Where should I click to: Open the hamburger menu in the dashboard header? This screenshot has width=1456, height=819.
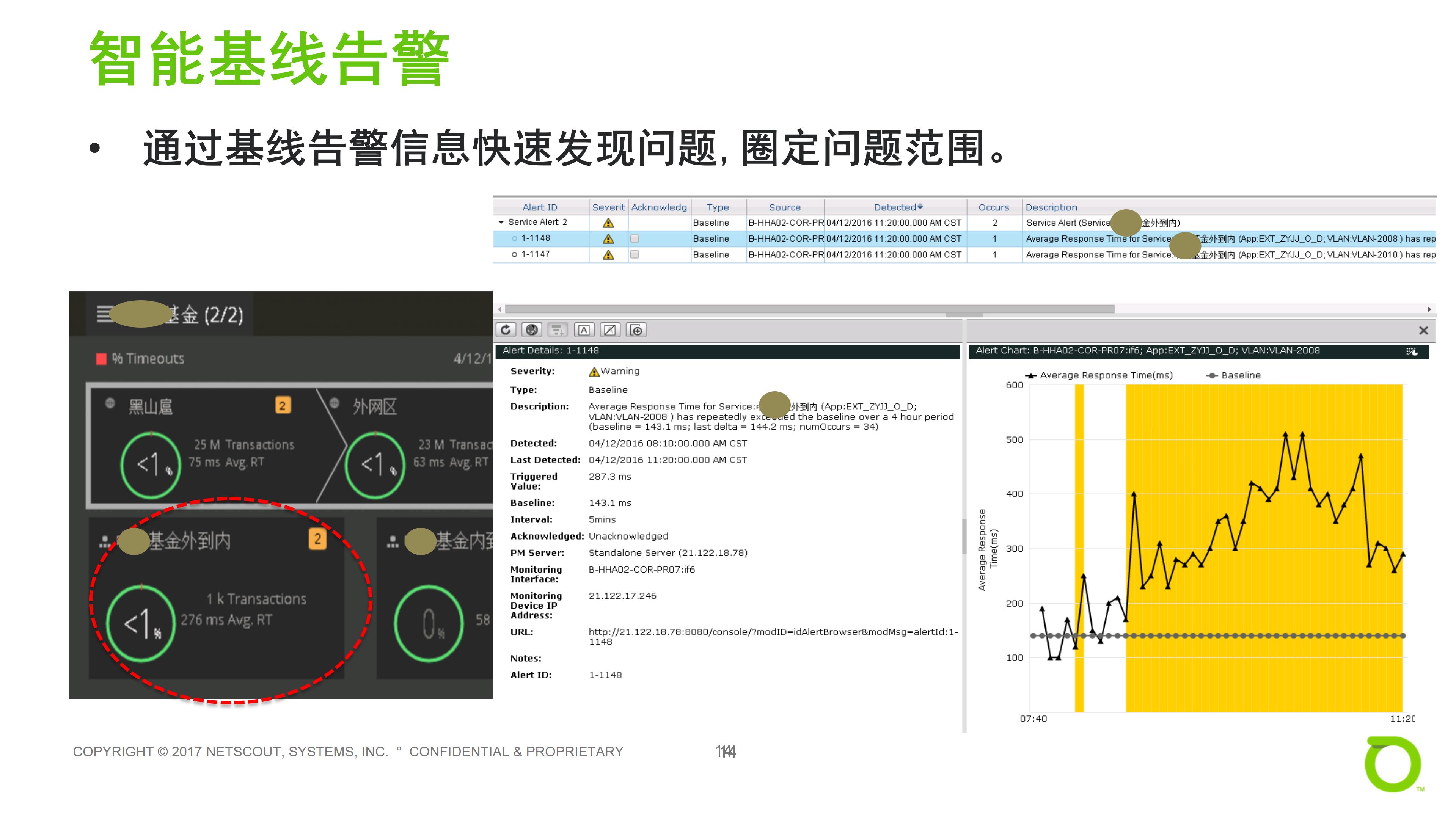coord(105,314)
